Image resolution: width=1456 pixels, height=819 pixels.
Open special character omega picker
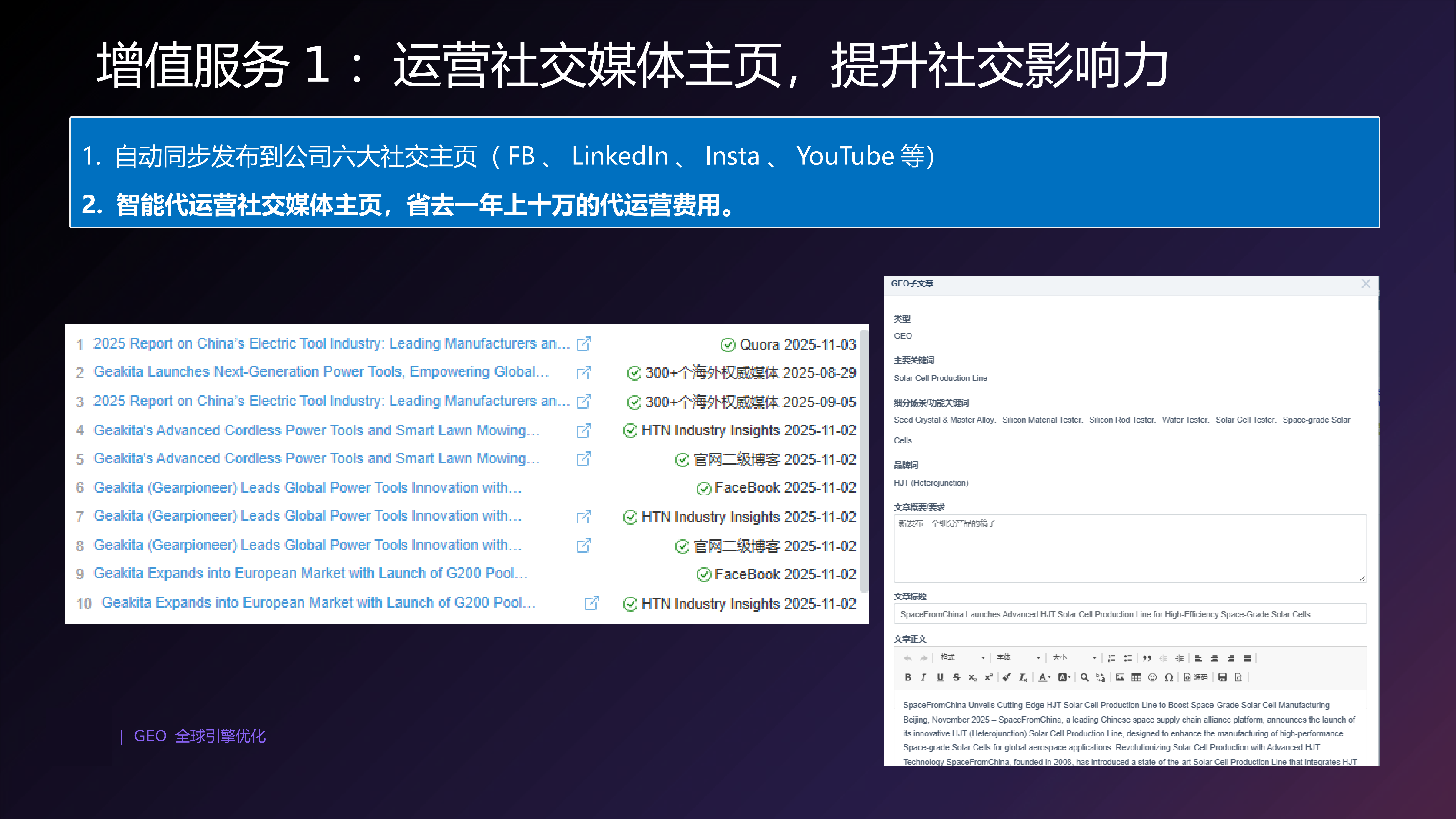click(1169, 677)
